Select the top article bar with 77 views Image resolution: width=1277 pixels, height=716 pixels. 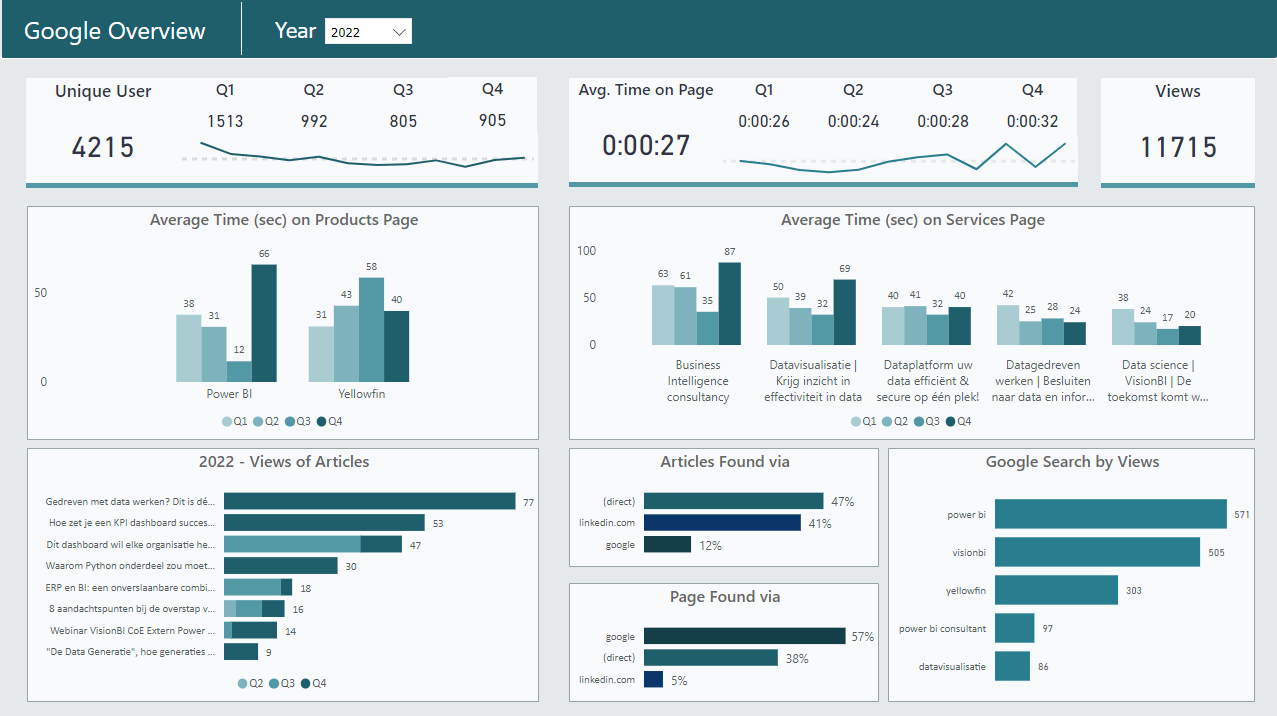369,502
